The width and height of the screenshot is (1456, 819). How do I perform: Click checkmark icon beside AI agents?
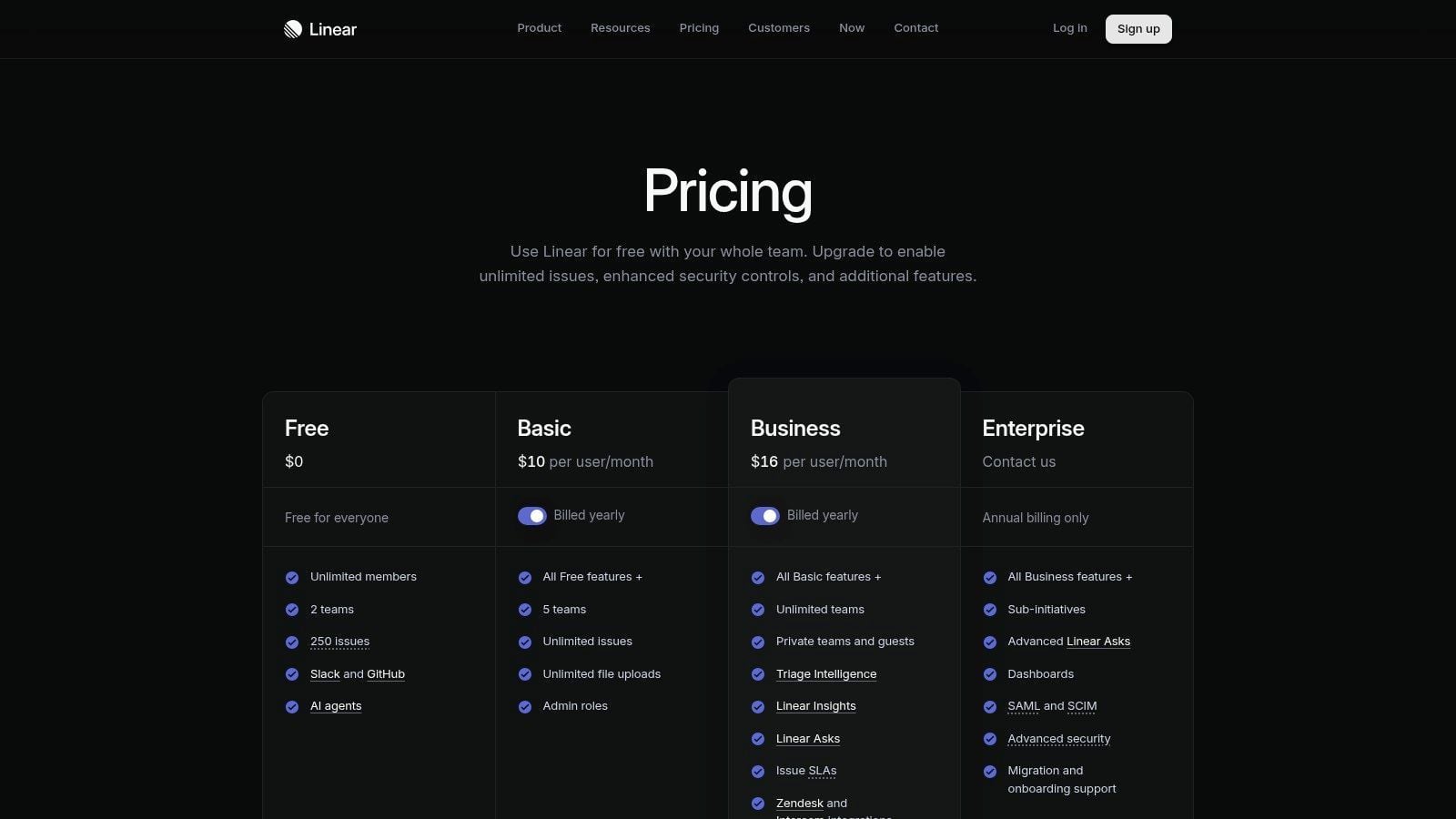pos(292,707)
